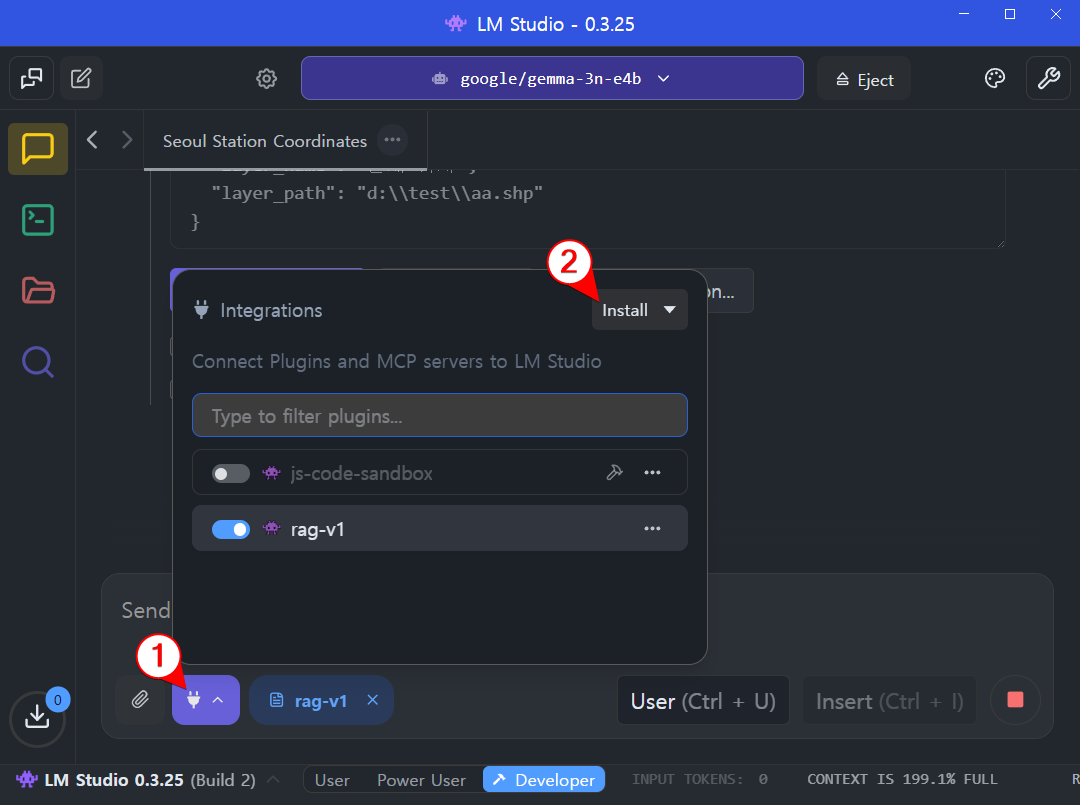Open the Discover search sidebar icon
This screenshot has height=805, width=1080.
click(38, 361)
